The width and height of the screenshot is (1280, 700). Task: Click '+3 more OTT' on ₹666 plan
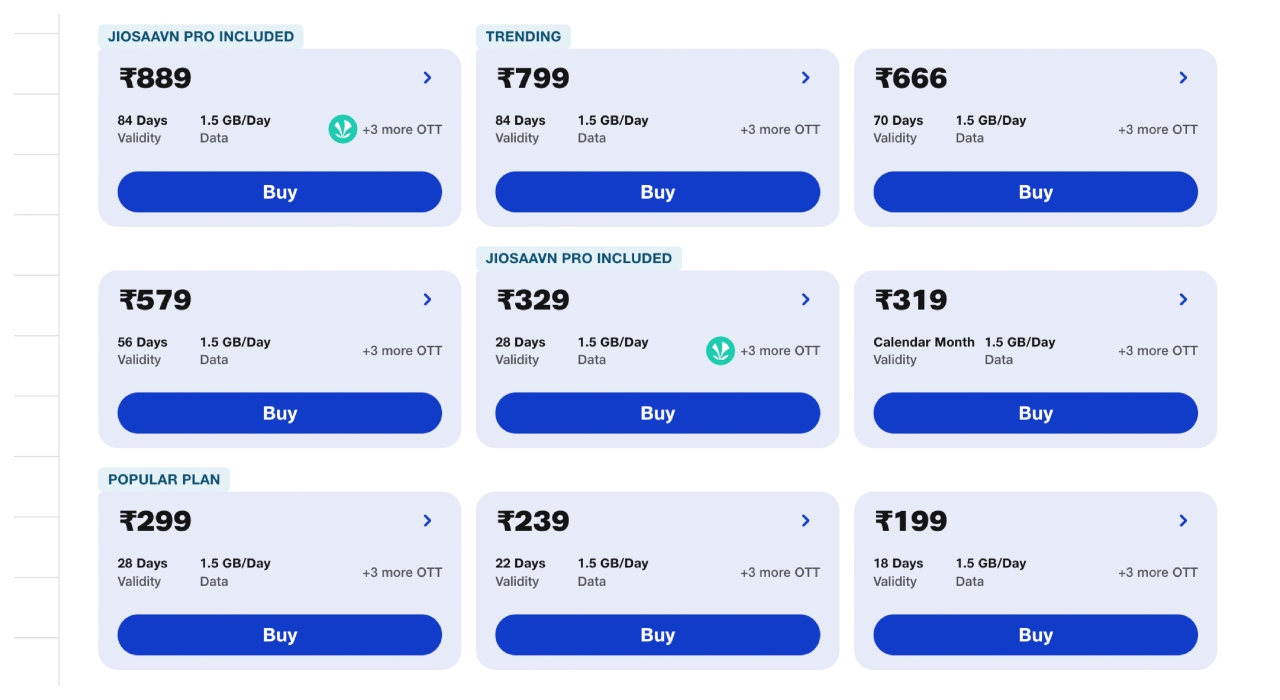[x=1158, y=130]
